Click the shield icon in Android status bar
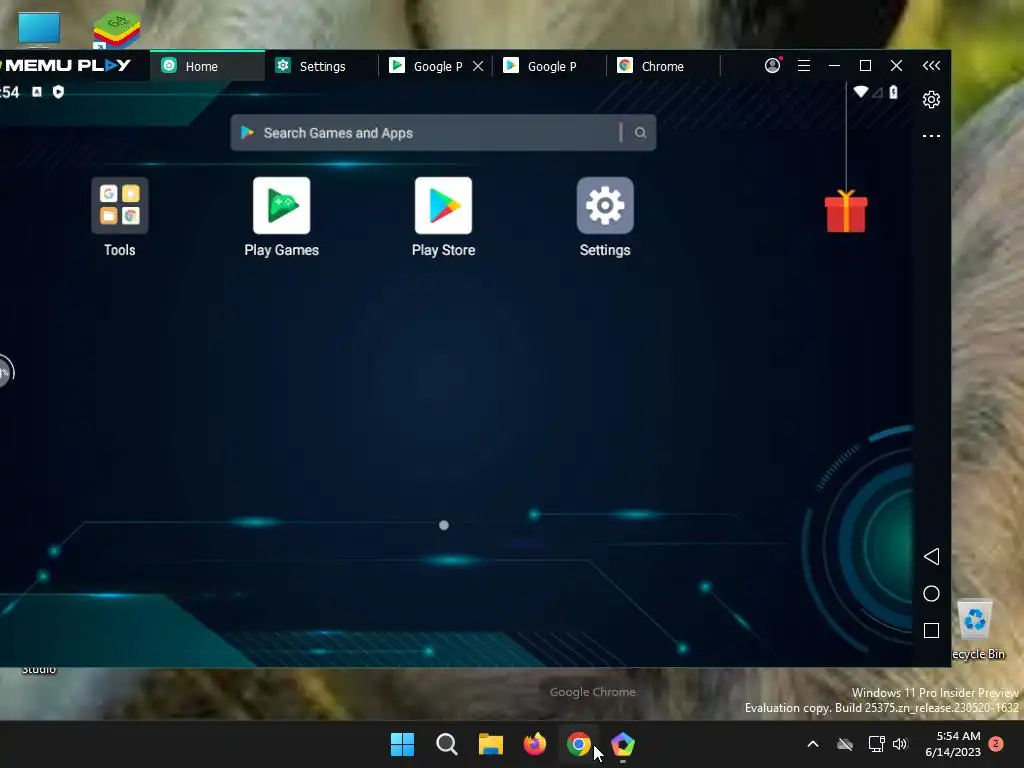 pos(58,92)
